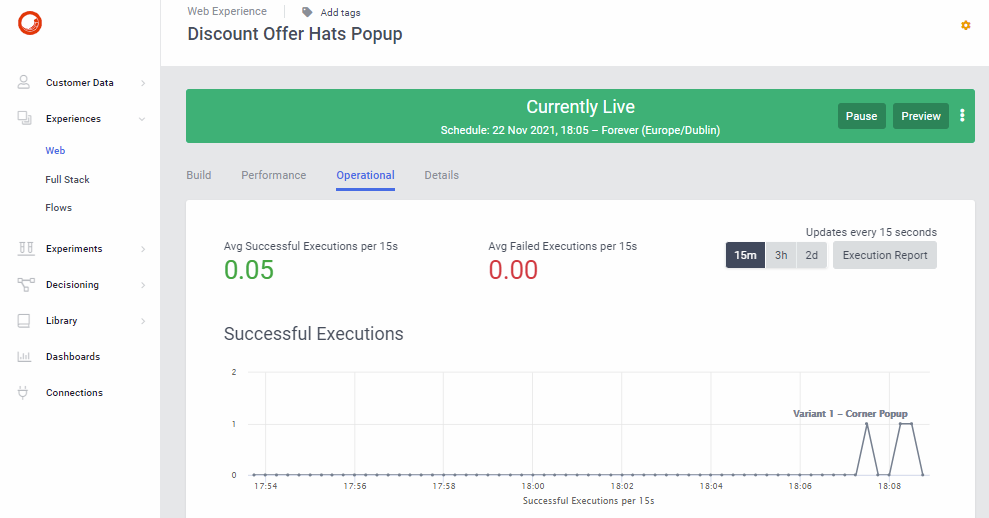Click the tag icon beside Add tags
Screen dimensions: 989x518
307,12
